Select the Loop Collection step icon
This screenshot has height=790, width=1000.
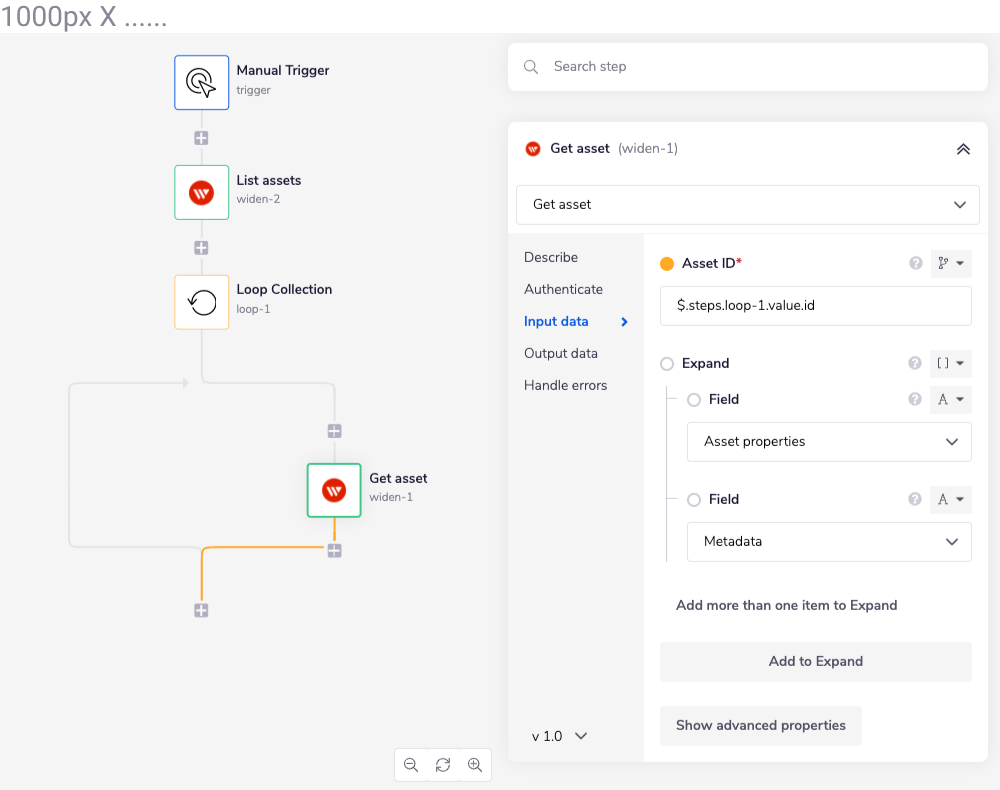click(x=201, y=302)
